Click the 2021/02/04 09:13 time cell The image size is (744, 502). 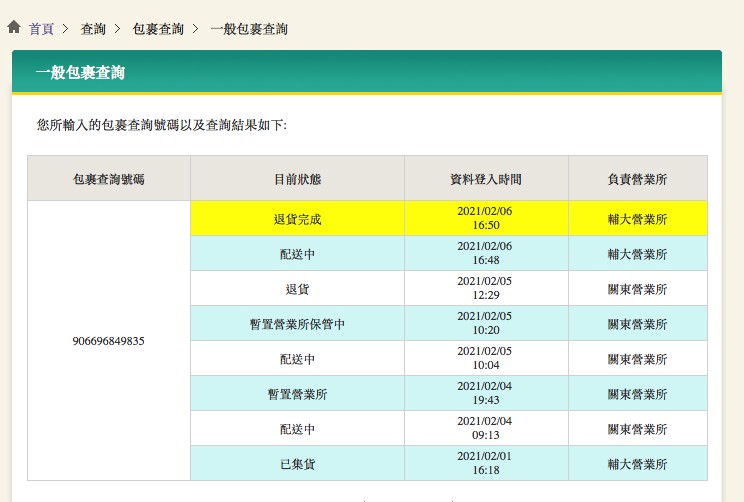(x=486, y=428)
